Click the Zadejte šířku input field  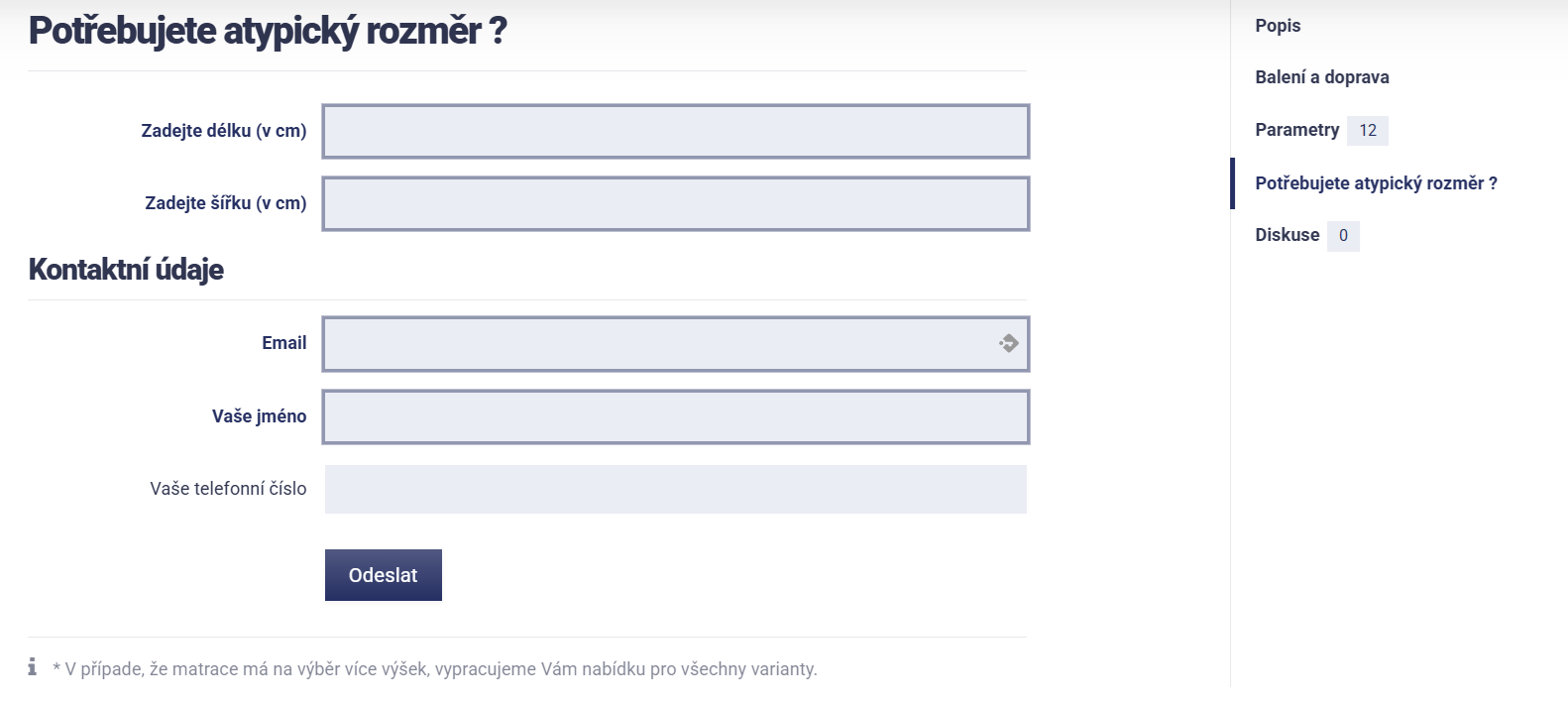coord(676,203)
